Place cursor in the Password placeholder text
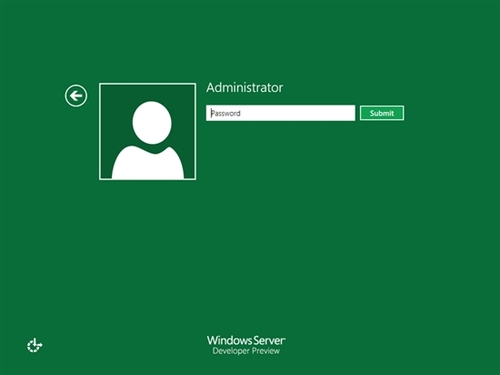 [226, 113]
